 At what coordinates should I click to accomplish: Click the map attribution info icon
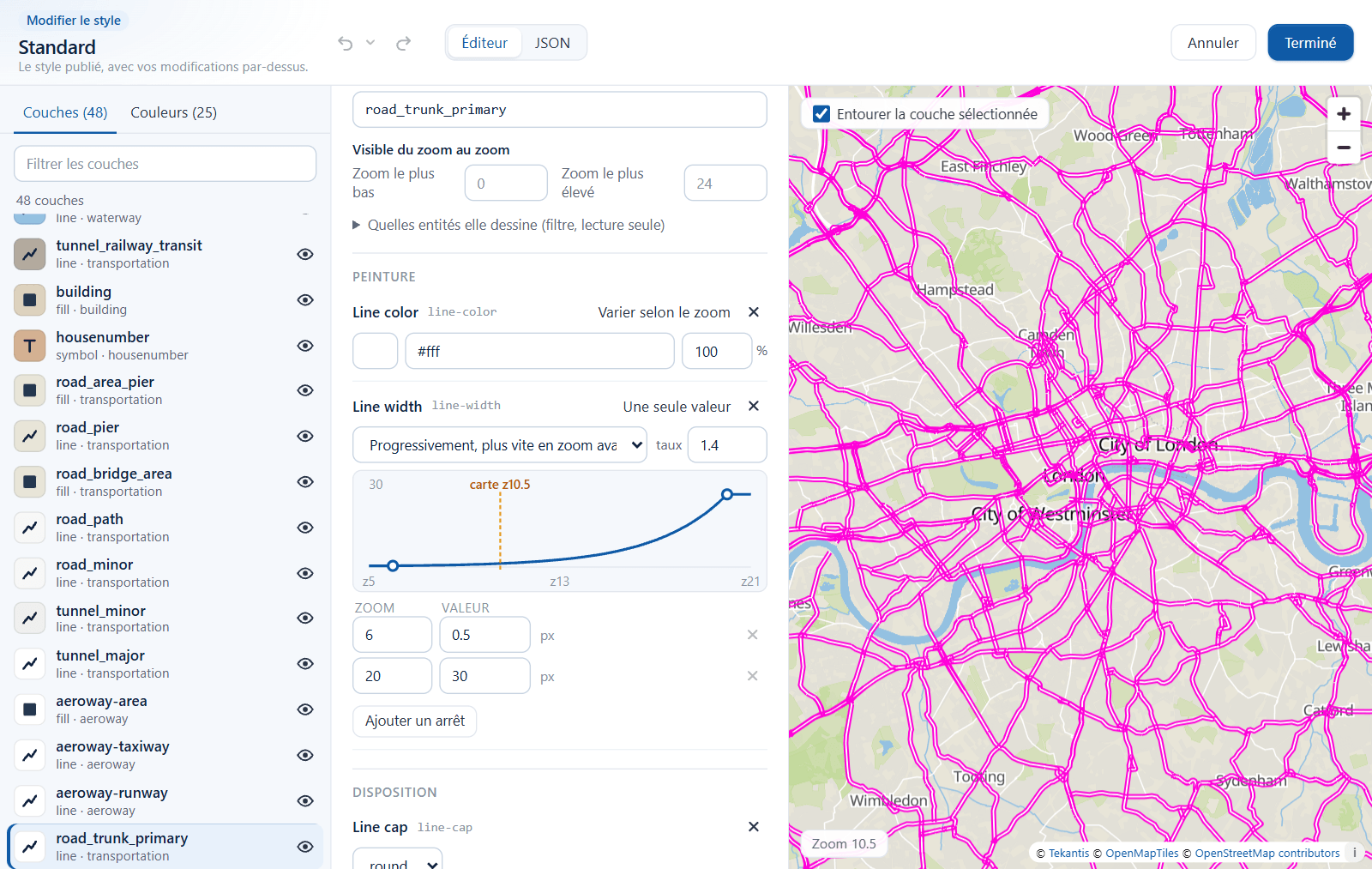click(x=1355, y=853)
